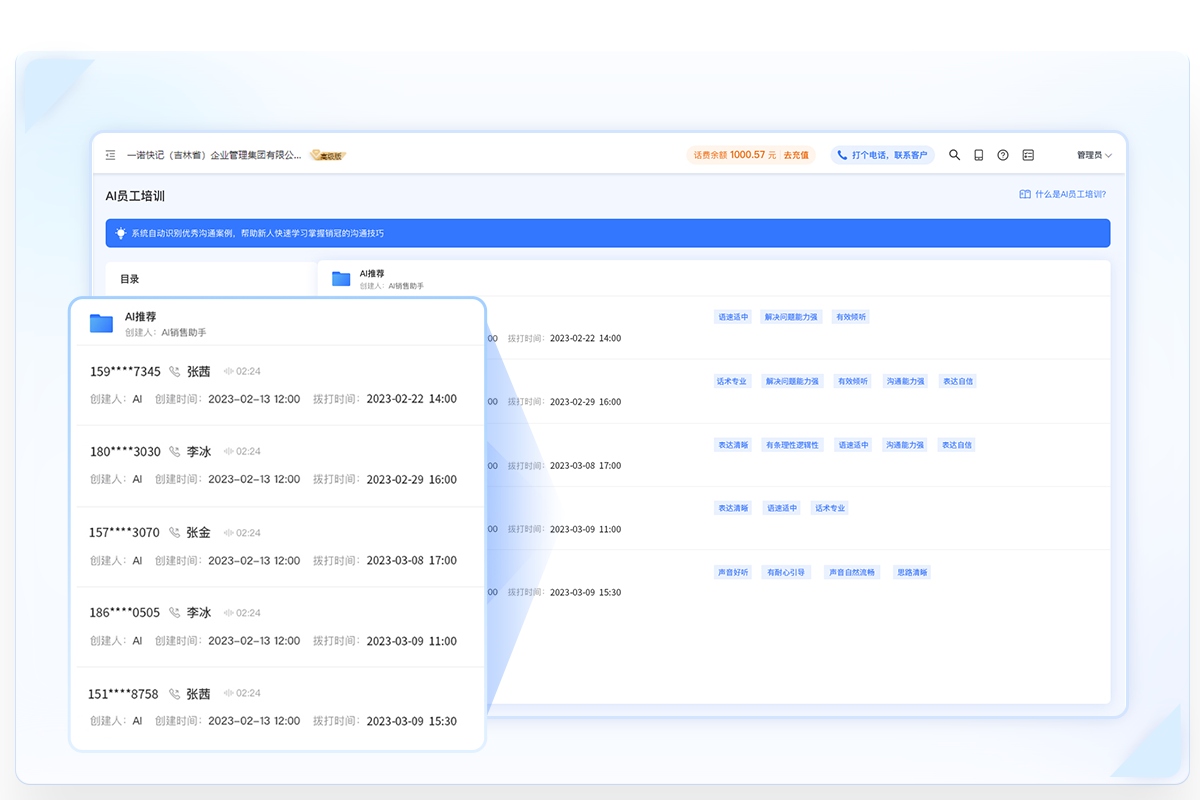Click the 沟通能力强 tag in second row
Viewport: 1200px width, 800px height.
(x=905, y=381)
